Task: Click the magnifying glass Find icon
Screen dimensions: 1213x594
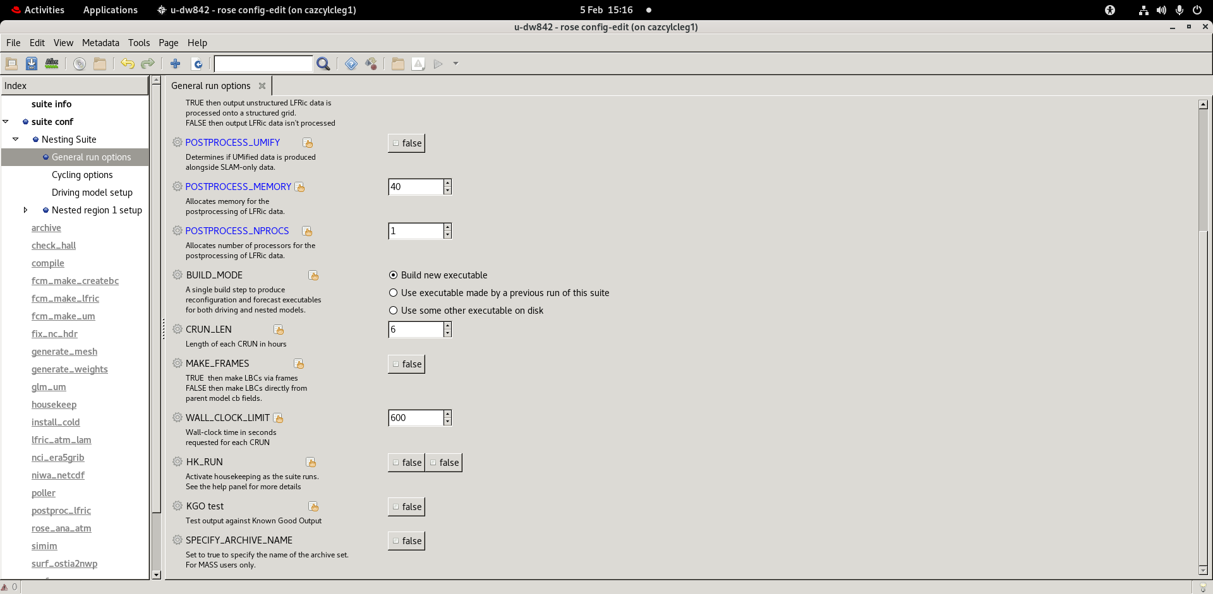Action: [323, 64]
